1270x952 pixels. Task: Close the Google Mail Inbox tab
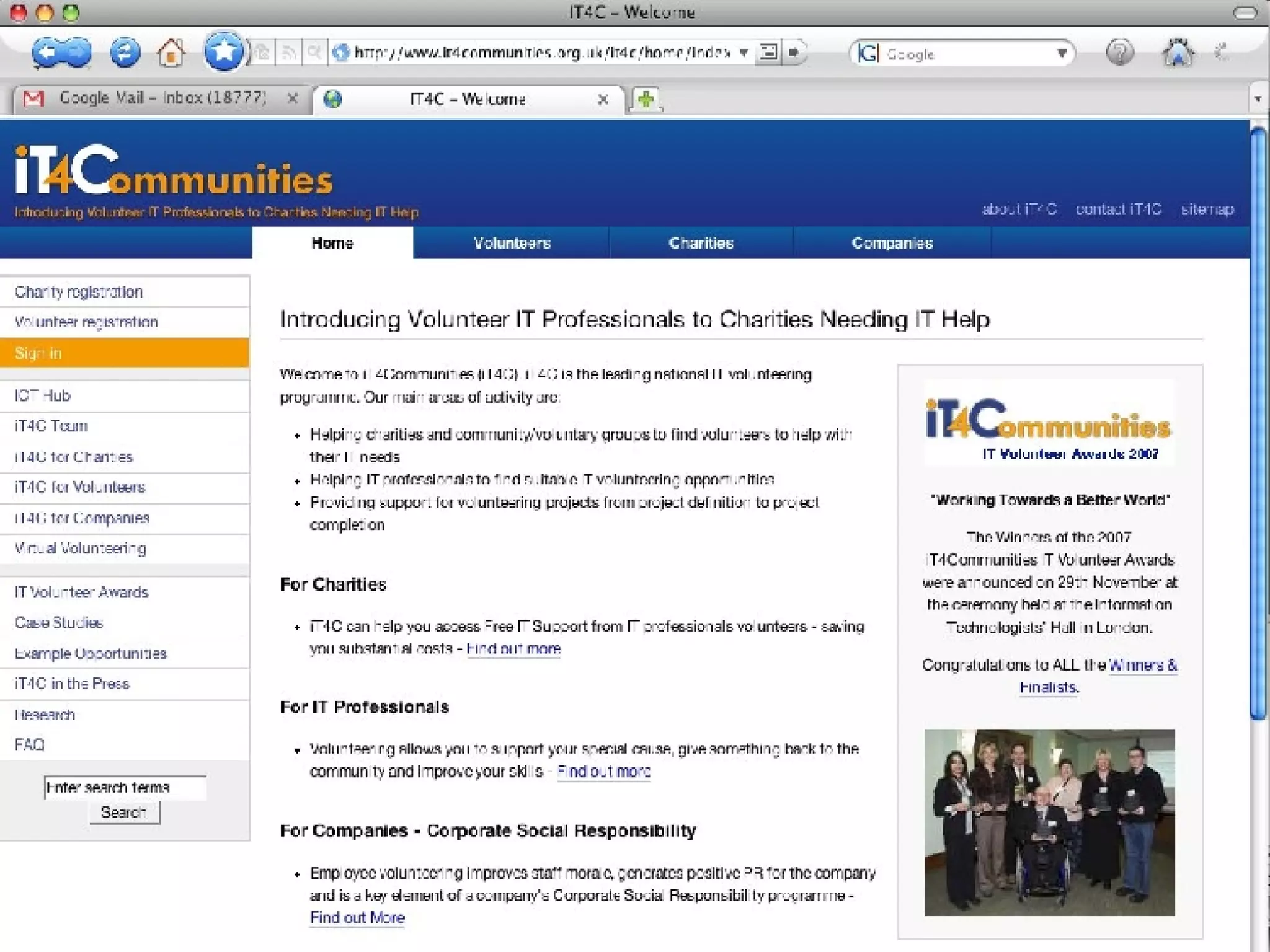(293, 98)
